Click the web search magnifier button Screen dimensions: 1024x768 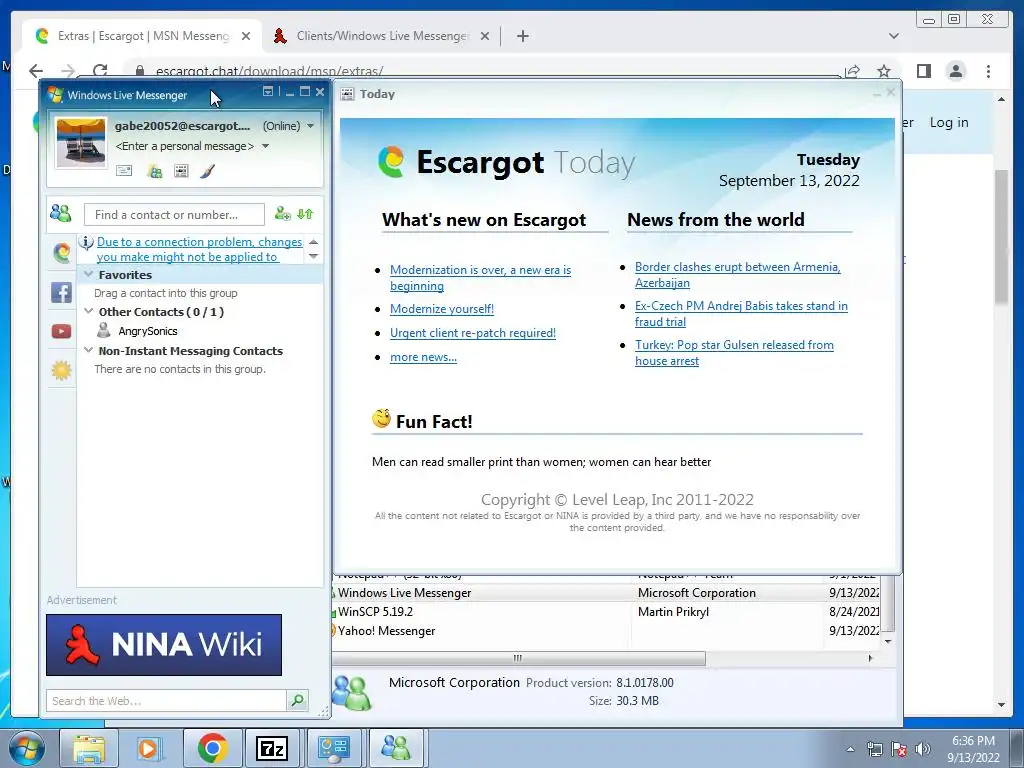pos(297,701)
